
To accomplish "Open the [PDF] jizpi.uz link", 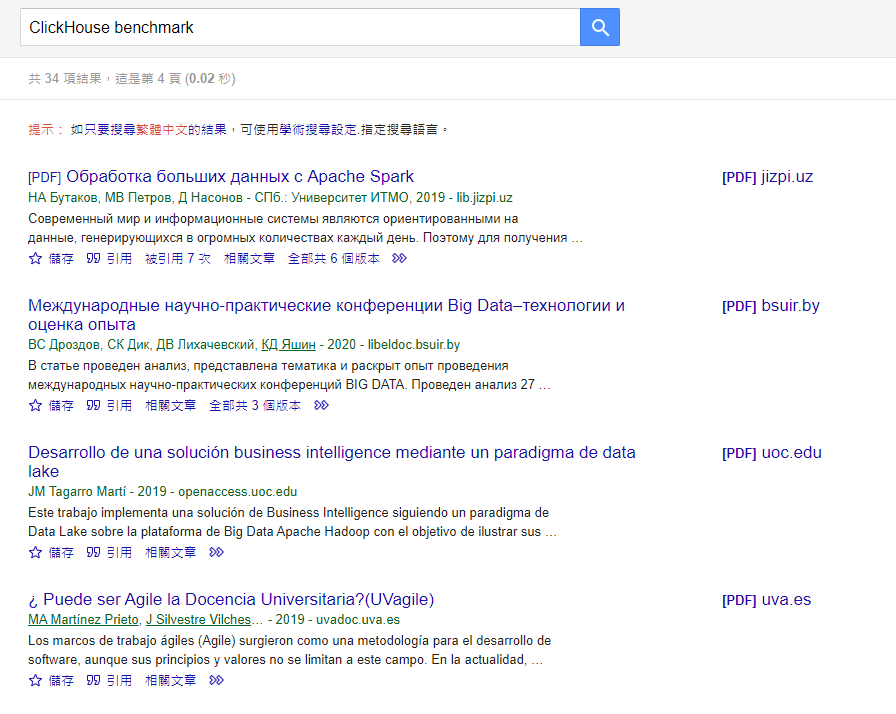I will click(767, 177).
